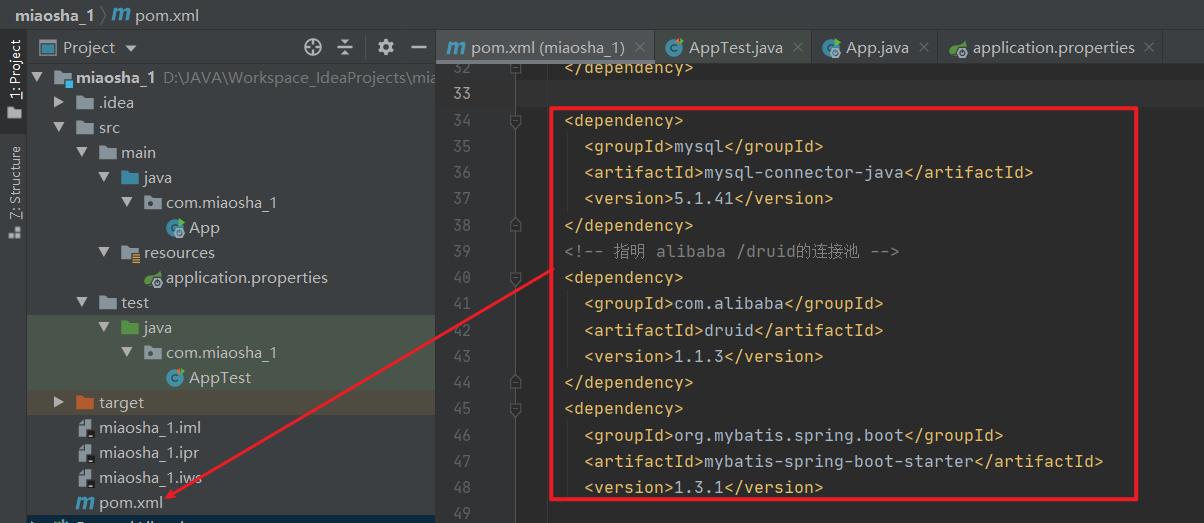1204x523 pixels.
Task: Close the application.properties editor tab
Action: 1149,47
